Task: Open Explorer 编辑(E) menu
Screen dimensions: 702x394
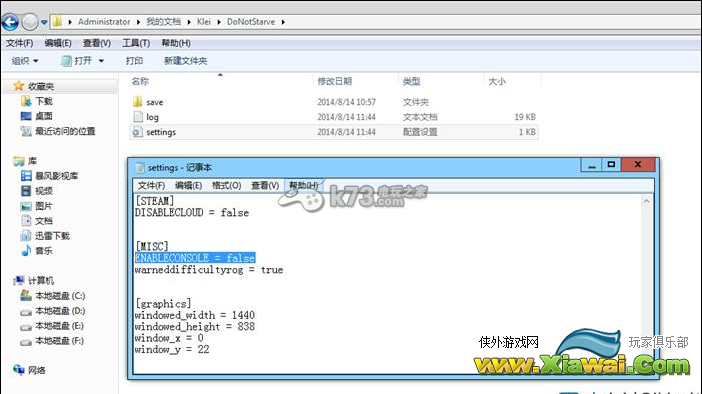Action: click(x=58, y=43)
